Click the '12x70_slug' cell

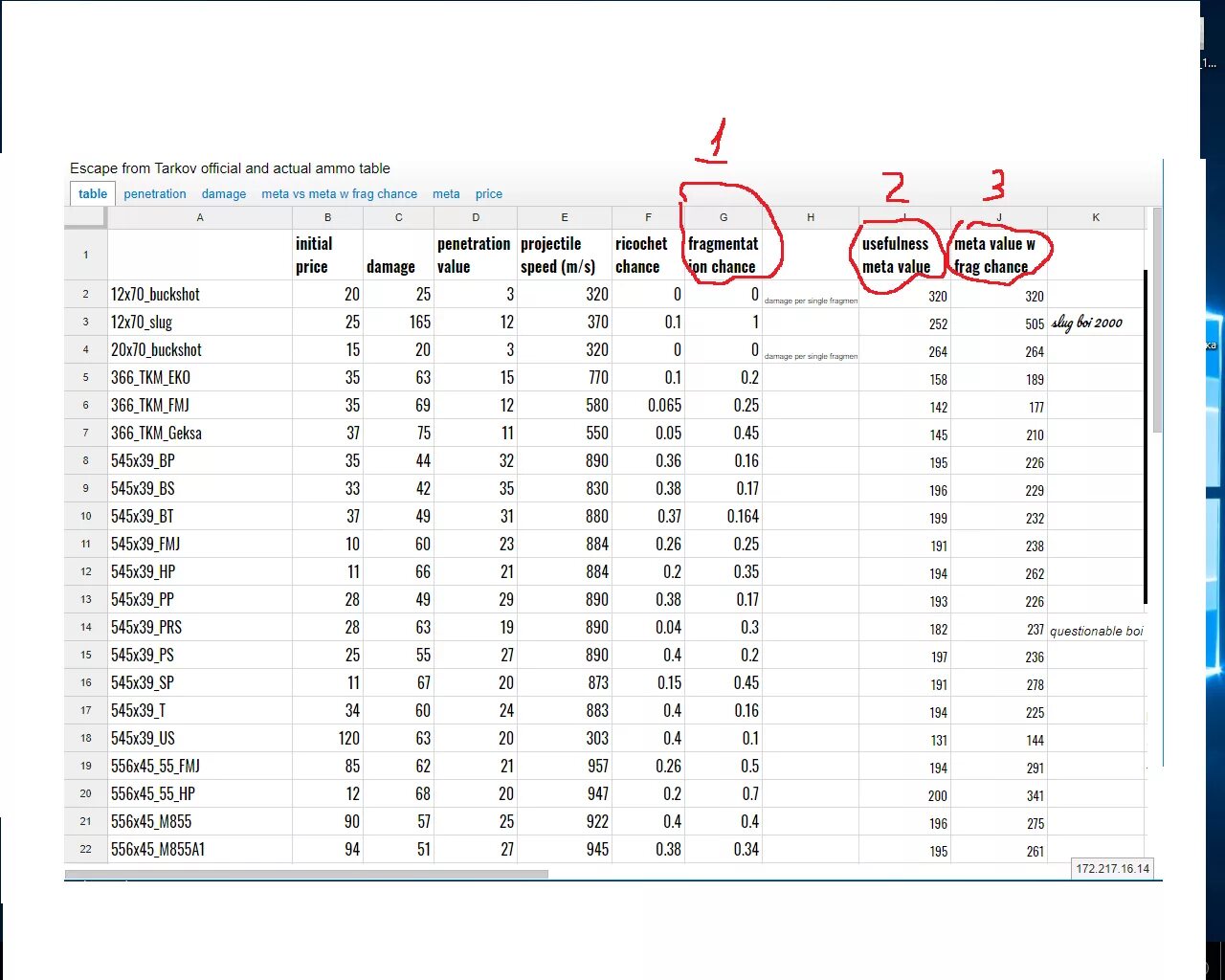pos(200,322)
